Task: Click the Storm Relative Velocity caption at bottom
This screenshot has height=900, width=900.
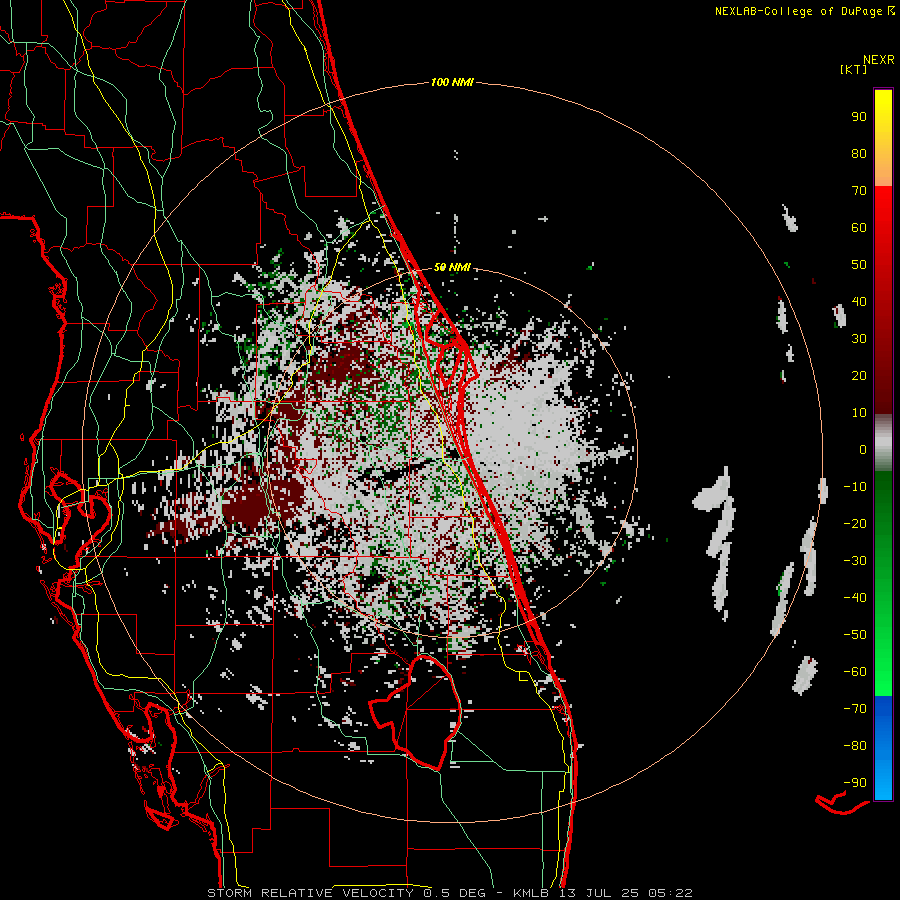Action: pyautogui.click(x=450, y=893)
